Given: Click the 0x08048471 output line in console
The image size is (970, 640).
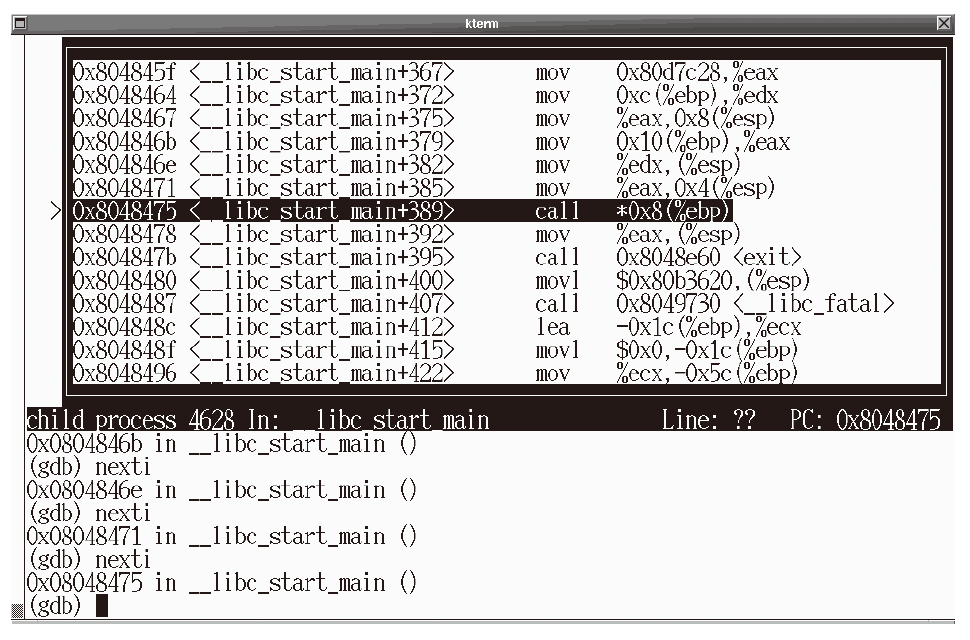Looking at the screenshot, I should pyautogui.click(x=220, y=537).
